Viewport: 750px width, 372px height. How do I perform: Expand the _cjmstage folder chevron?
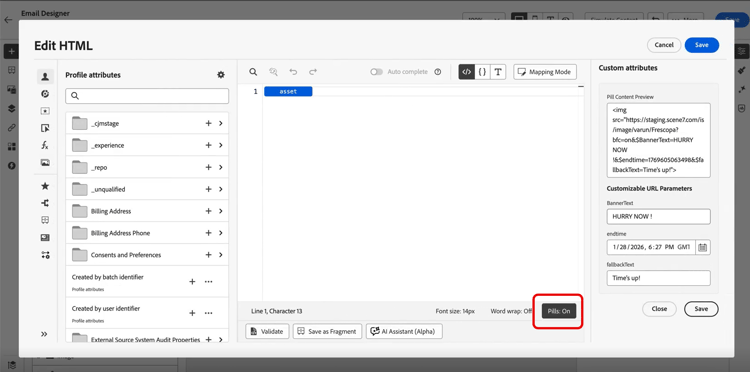point(221,123)
